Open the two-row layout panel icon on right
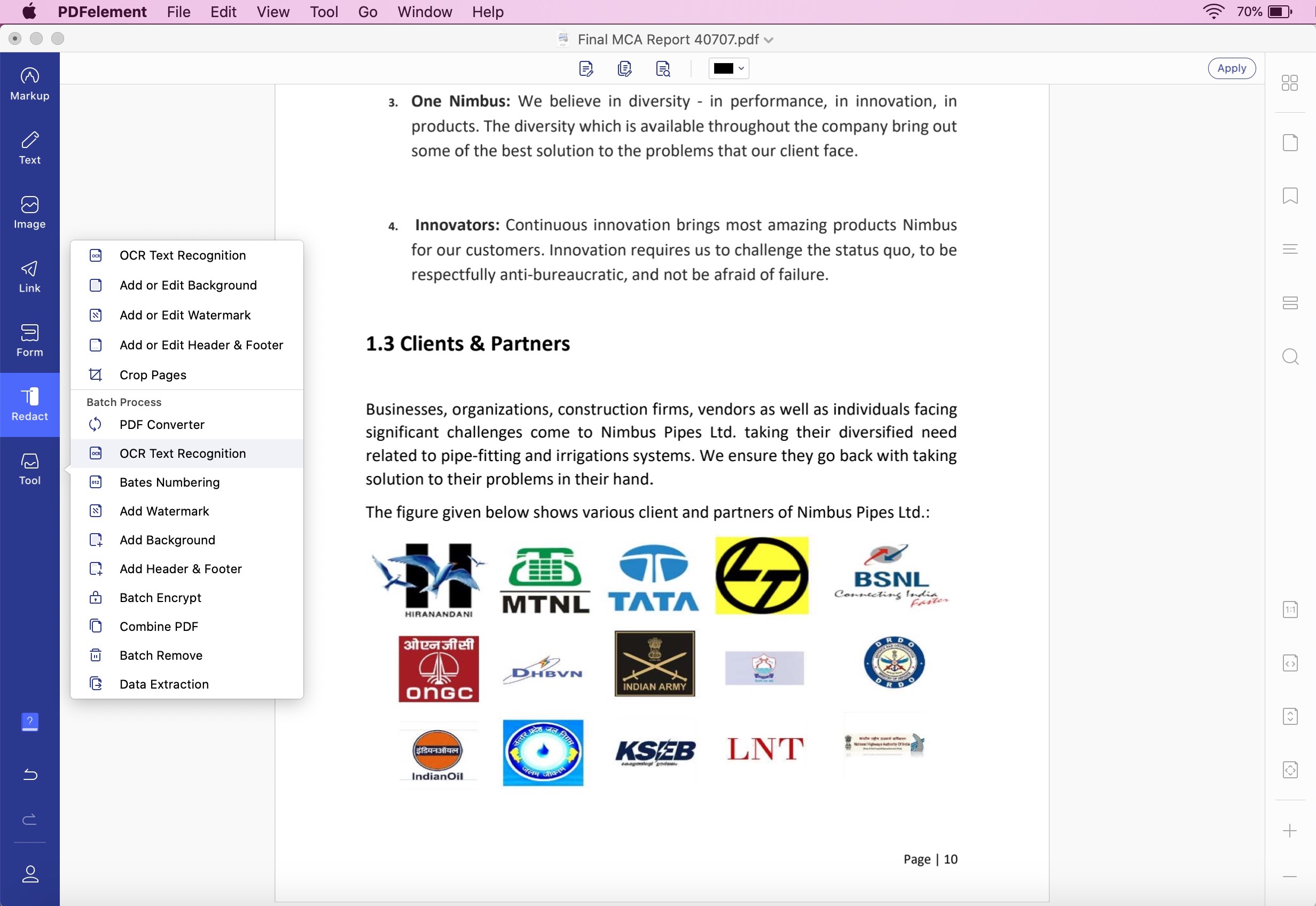 click(1290, 303)
